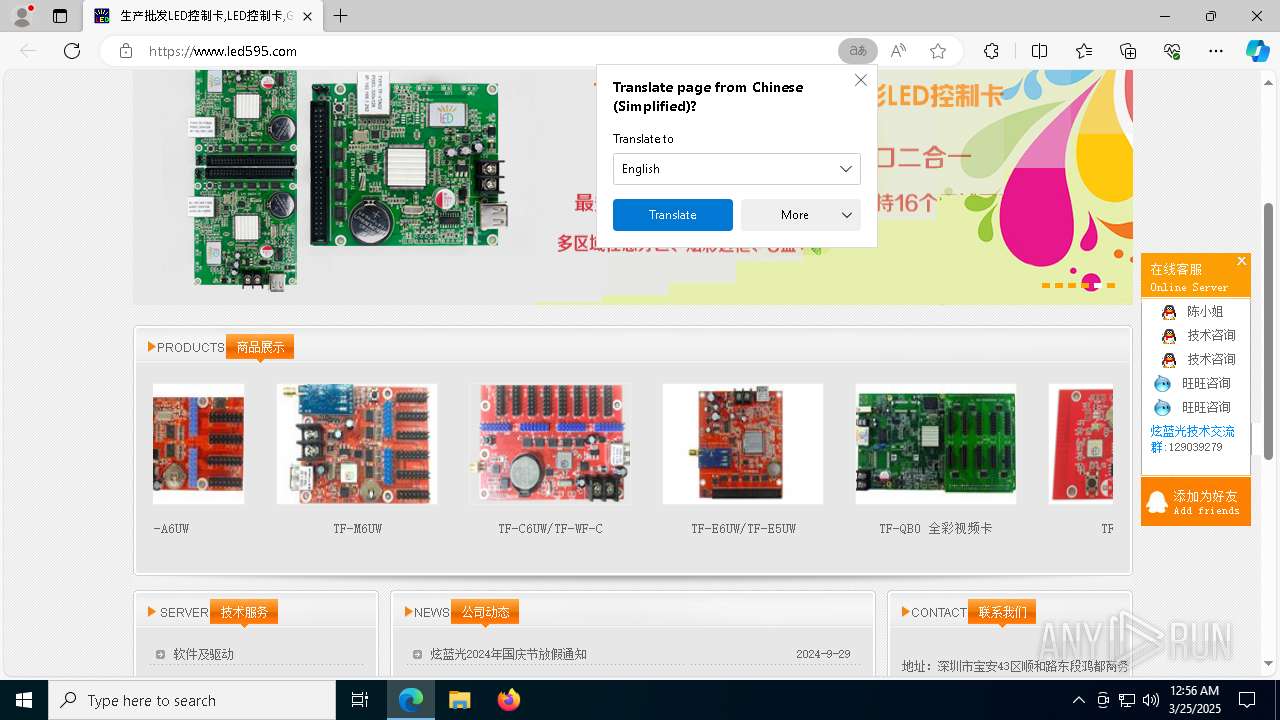Open File Explorer from taskbar
The image size is (1280, 720).
coord(459,700)
